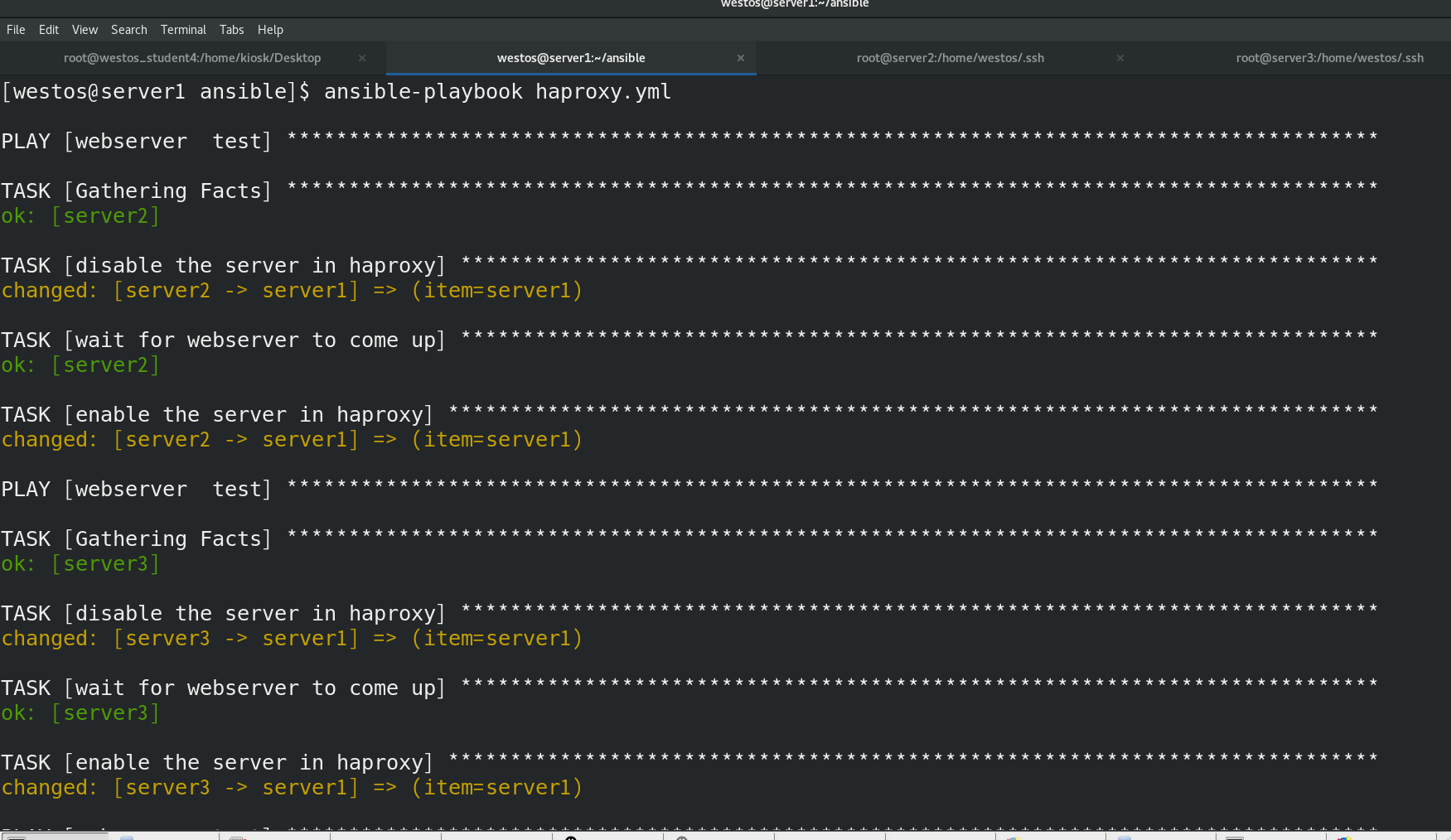Click second TASK [enable the server in haproxy]
The height and width of the screenshot is (840, 1451).
pos(689,762)
